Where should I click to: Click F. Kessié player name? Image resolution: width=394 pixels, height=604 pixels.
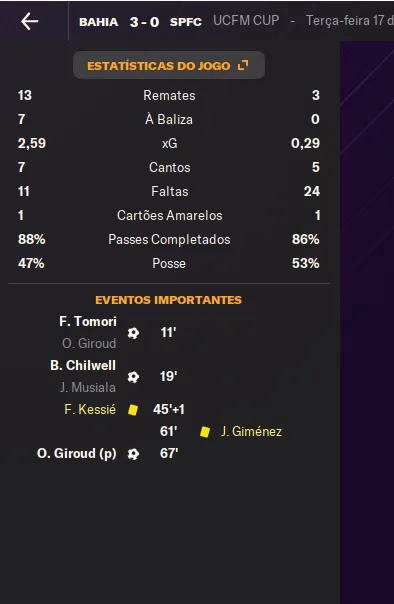pos(90,409)
